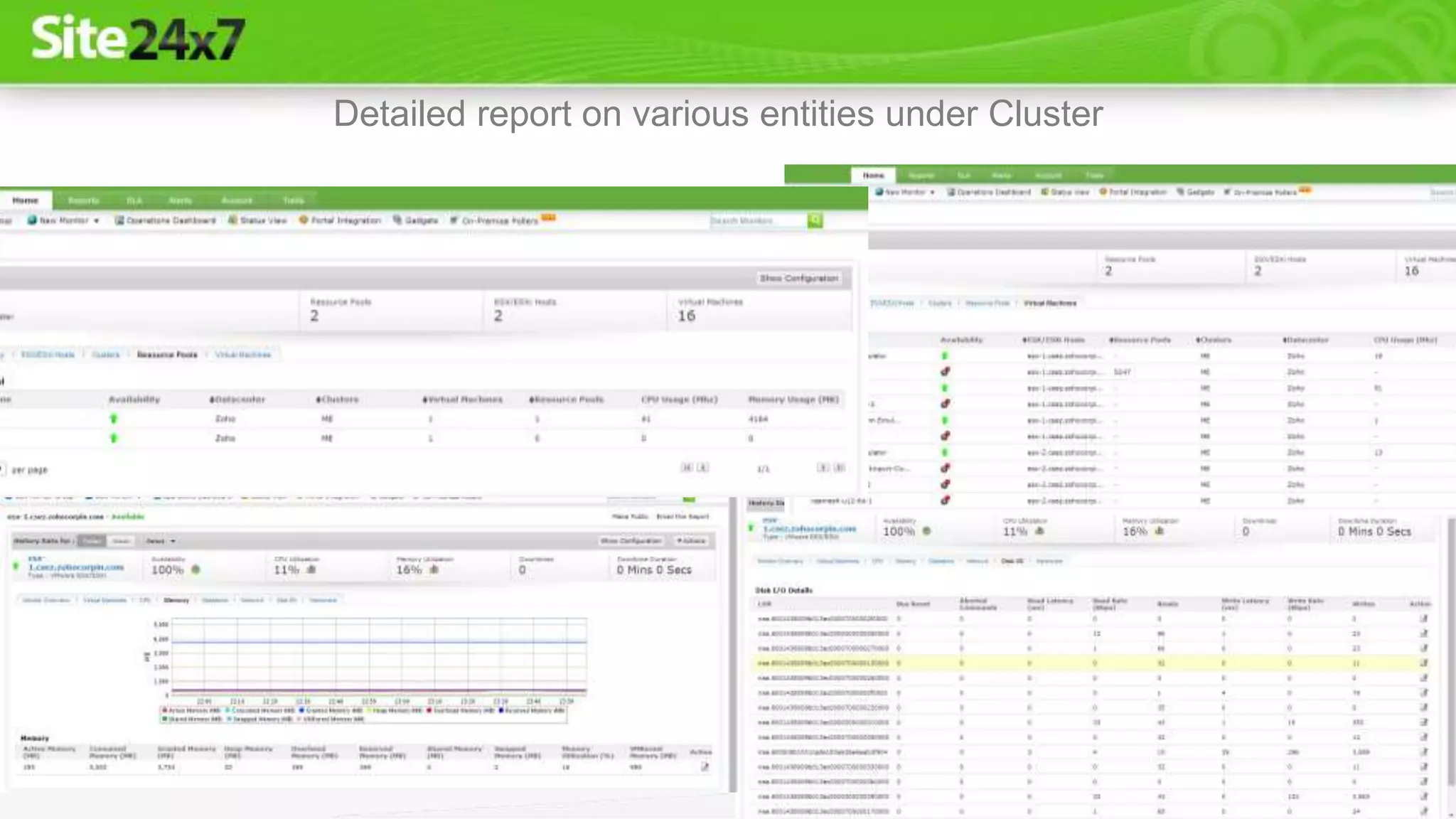
Task: Click Search Monitors field in left window
Action: [758, 220]
